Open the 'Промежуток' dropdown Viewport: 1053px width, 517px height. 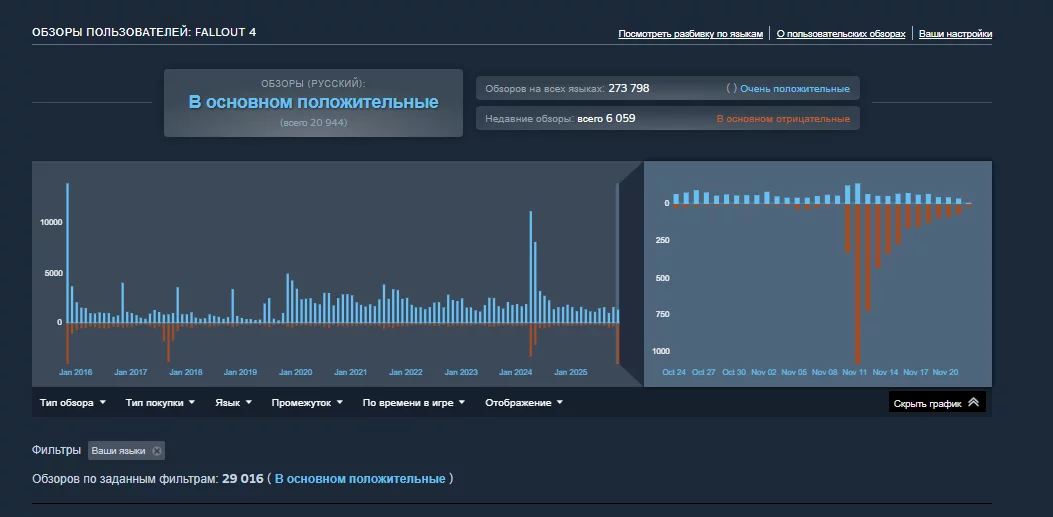[x=307, y=403]
